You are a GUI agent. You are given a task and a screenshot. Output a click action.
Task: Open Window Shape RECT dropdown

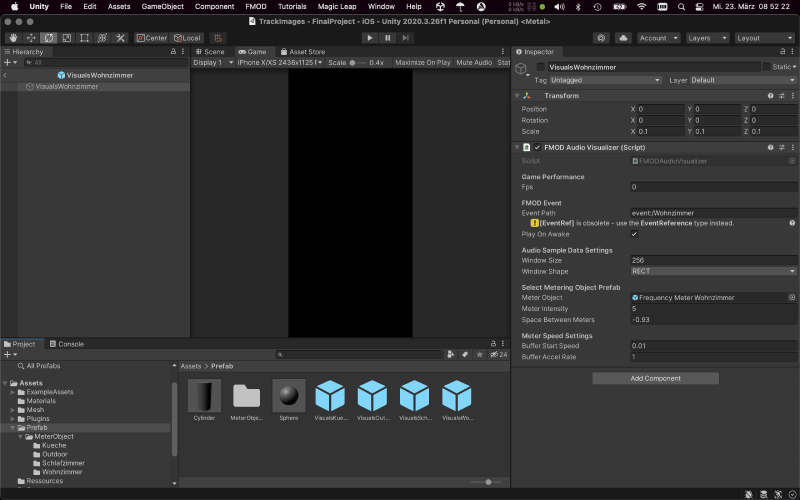click(713, 271)
